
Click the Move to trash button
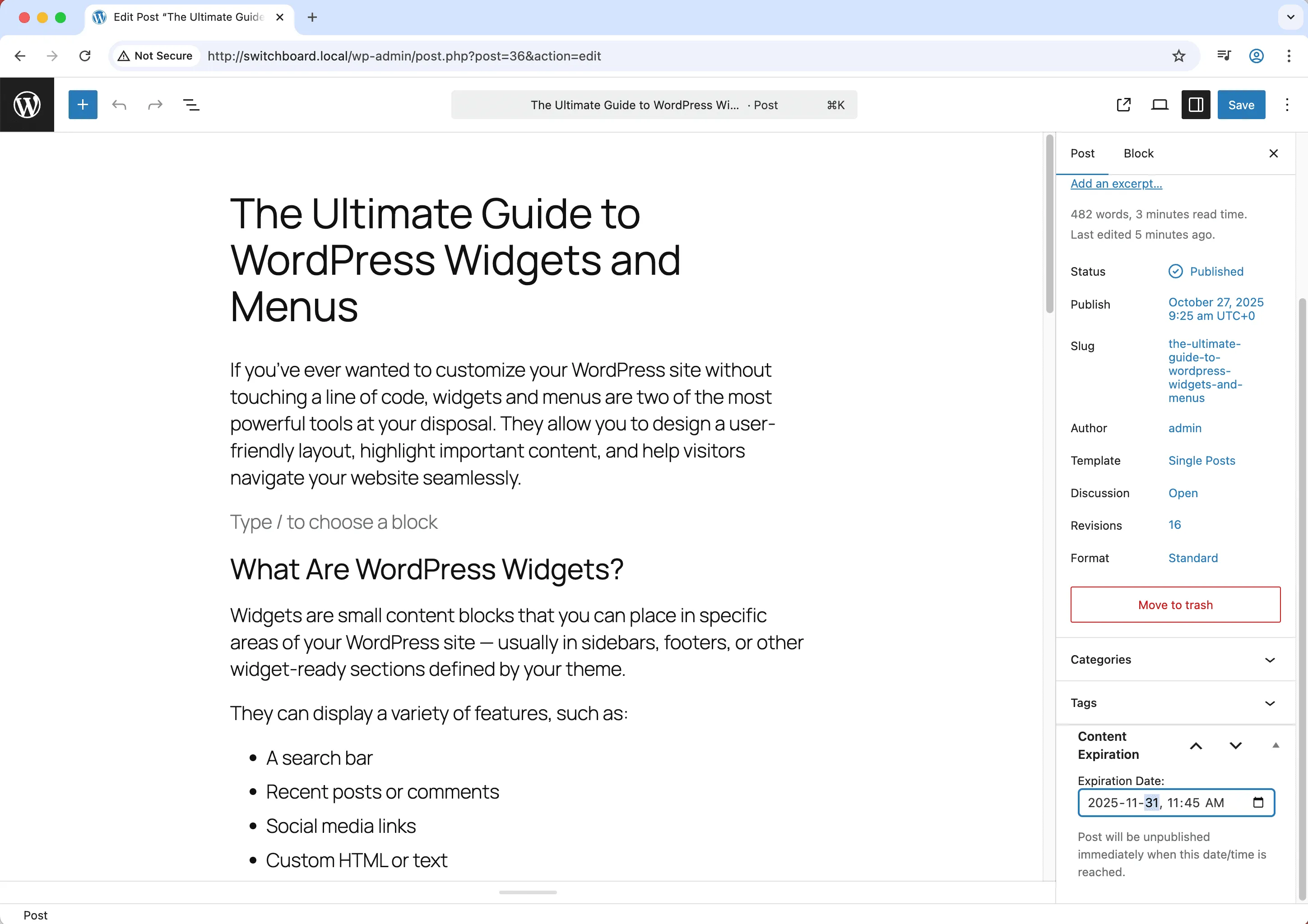pyautogui.click(x=1175, y=605)
